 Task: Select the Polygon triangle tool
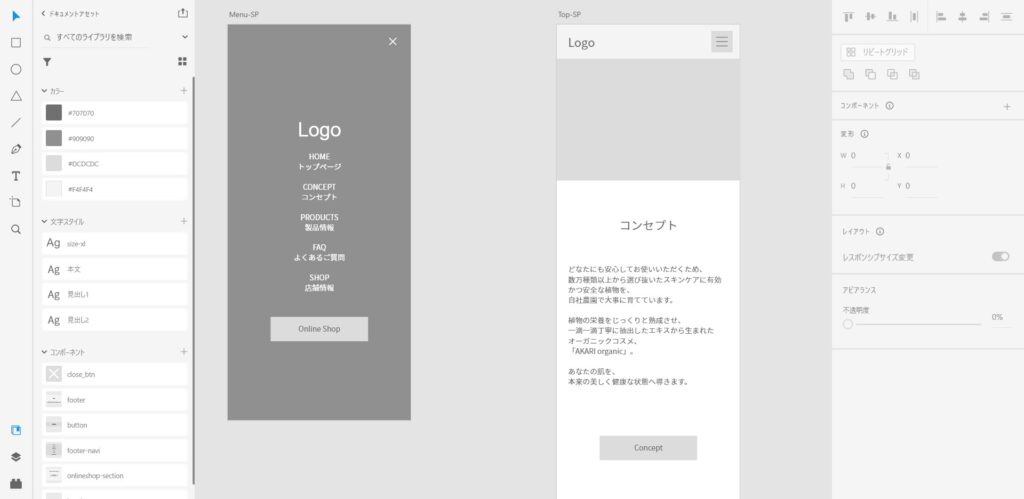pyautogui.click(x=16, y=96)
